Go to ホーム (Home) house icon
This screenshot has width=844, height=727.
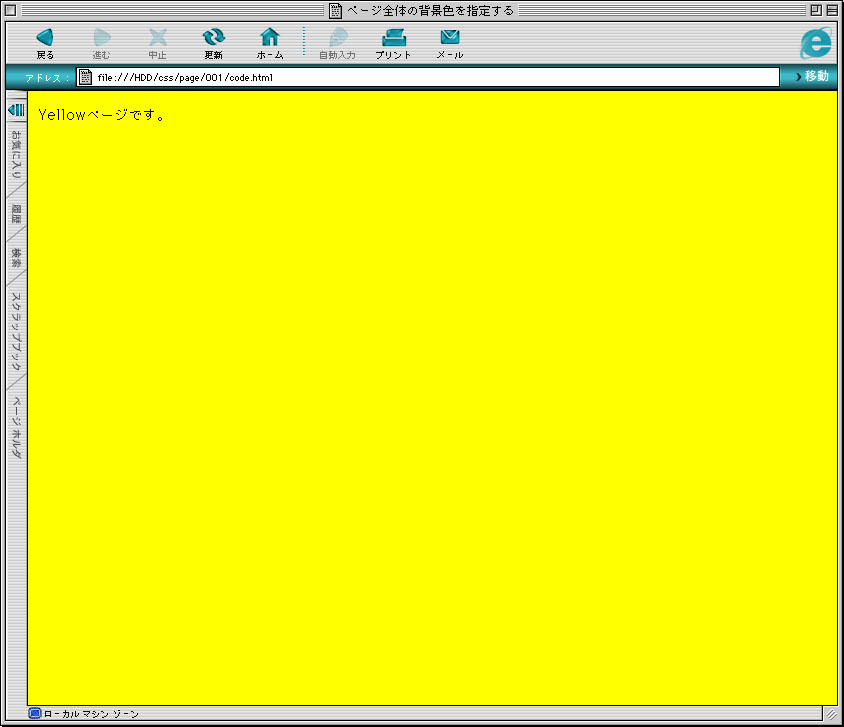coord(269,38)
